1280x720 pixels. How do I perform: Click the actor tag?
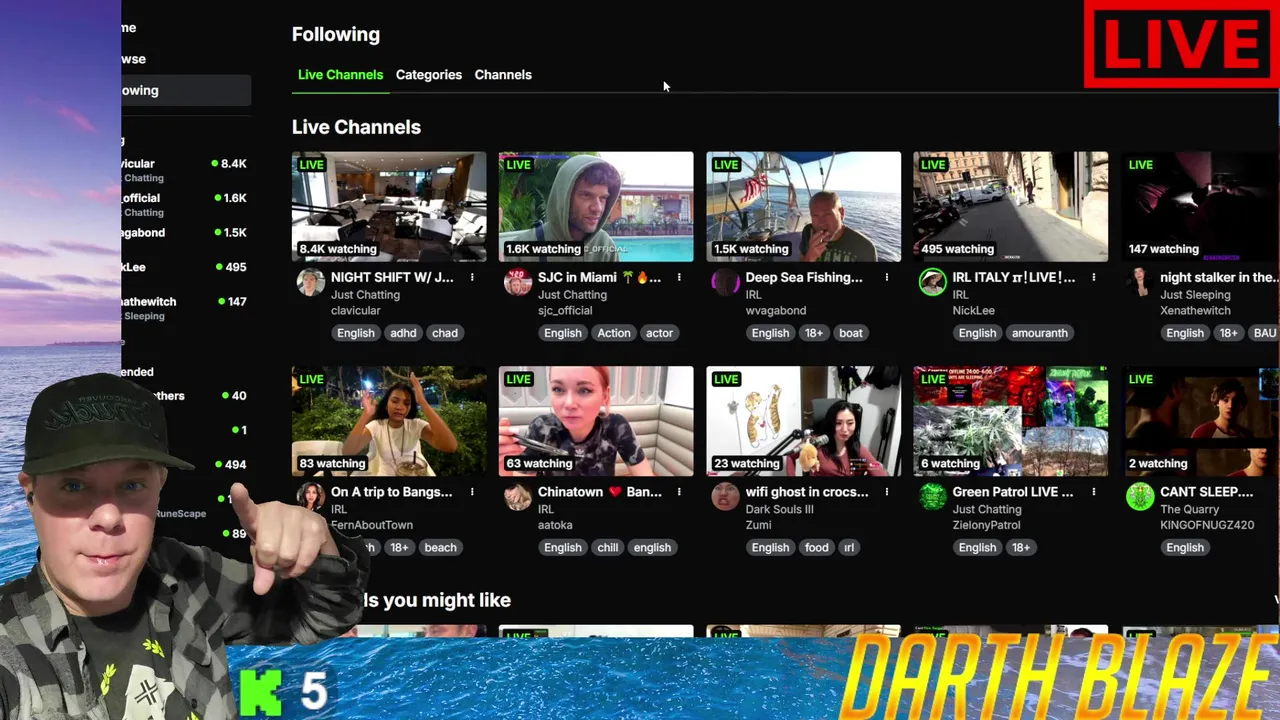(x=659, y=333)
